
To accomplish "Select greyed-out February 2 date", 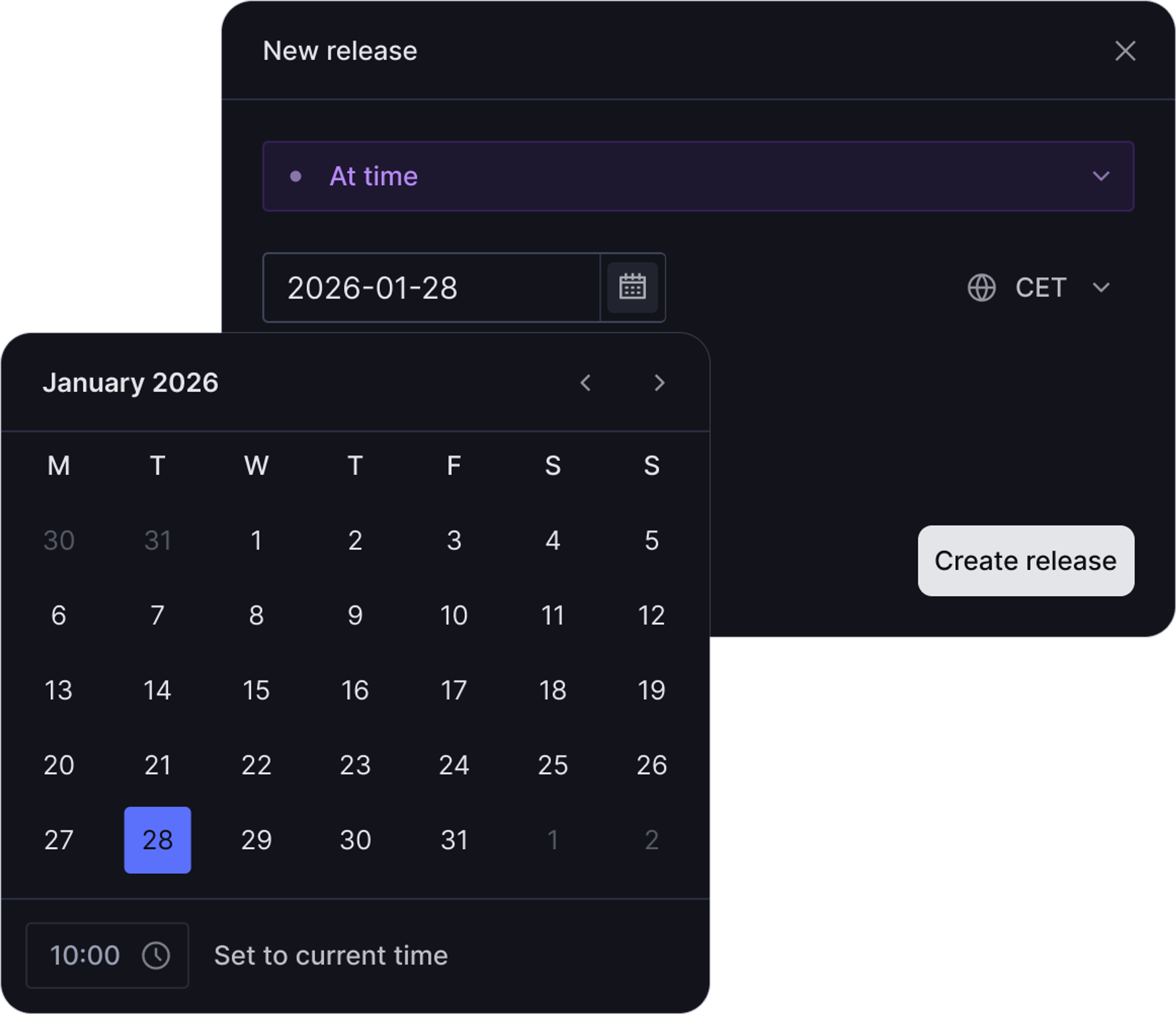I will coord(652,840).
